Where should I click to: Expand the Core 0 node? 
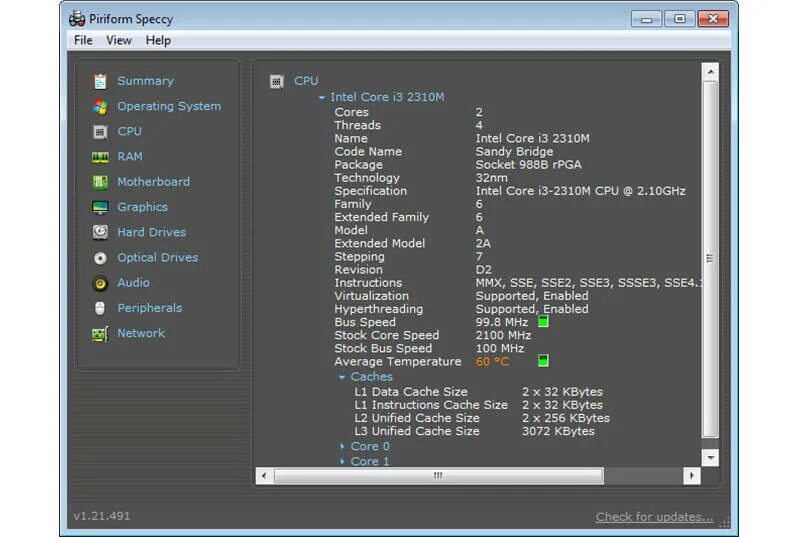click(x=342, y=446)
